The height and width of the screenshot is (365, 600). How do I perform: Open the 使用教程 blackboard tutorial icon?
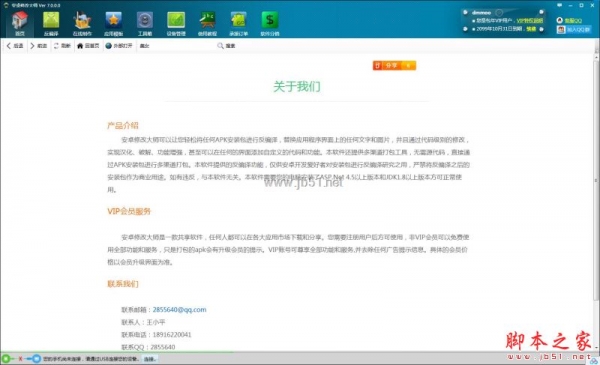[207, 23]
